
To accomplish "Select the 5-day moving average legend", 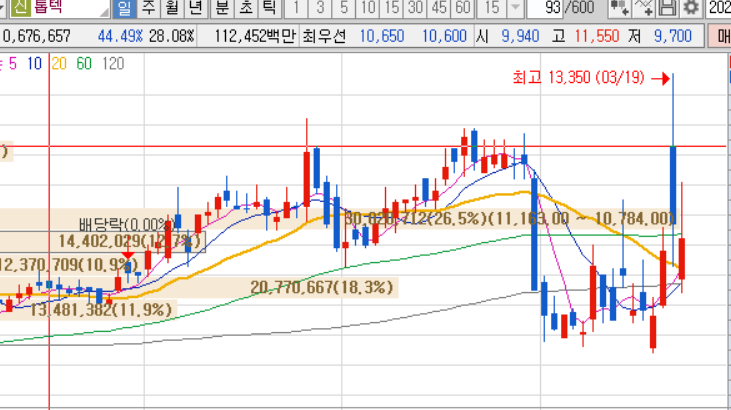I will point(13,63).
